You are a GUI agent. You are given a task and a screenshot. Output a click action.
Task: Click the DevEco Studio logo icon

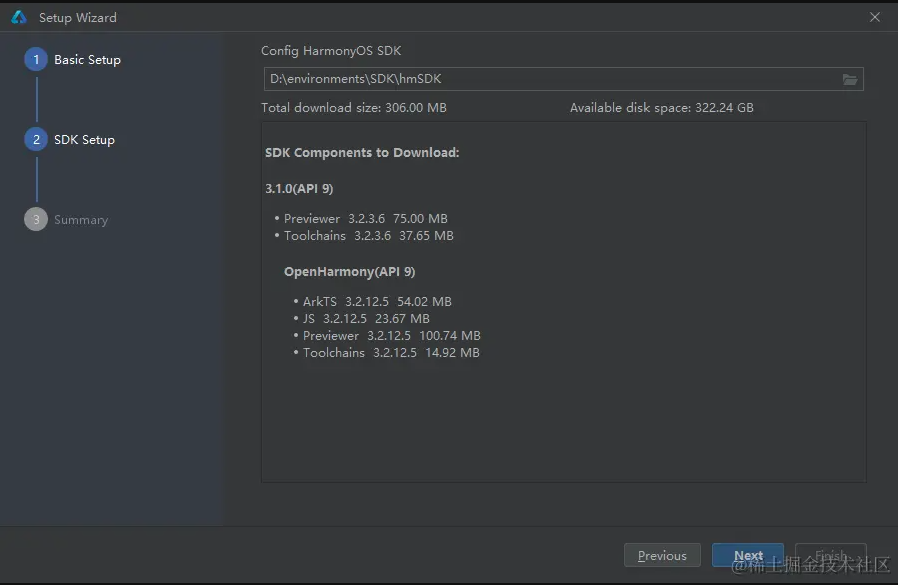pyautogui.click(x=19, y=17)
